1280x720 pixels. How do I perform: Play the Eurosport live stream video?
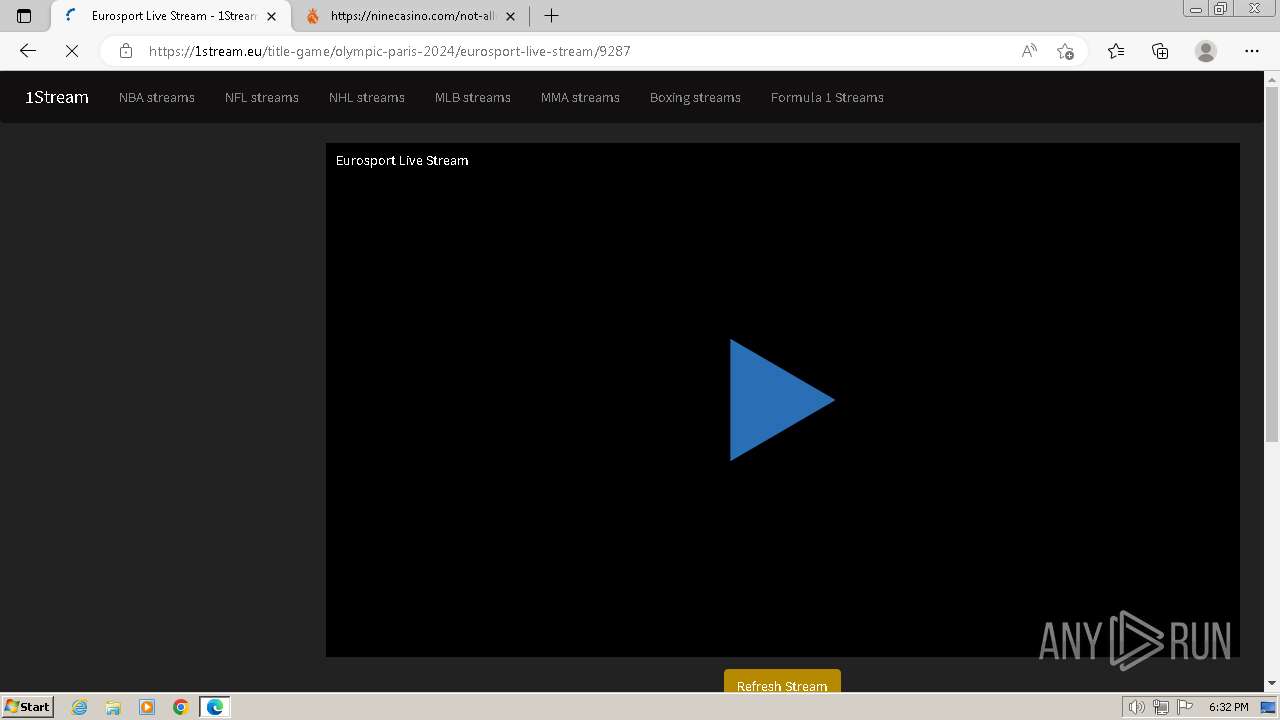pos(782,400)
